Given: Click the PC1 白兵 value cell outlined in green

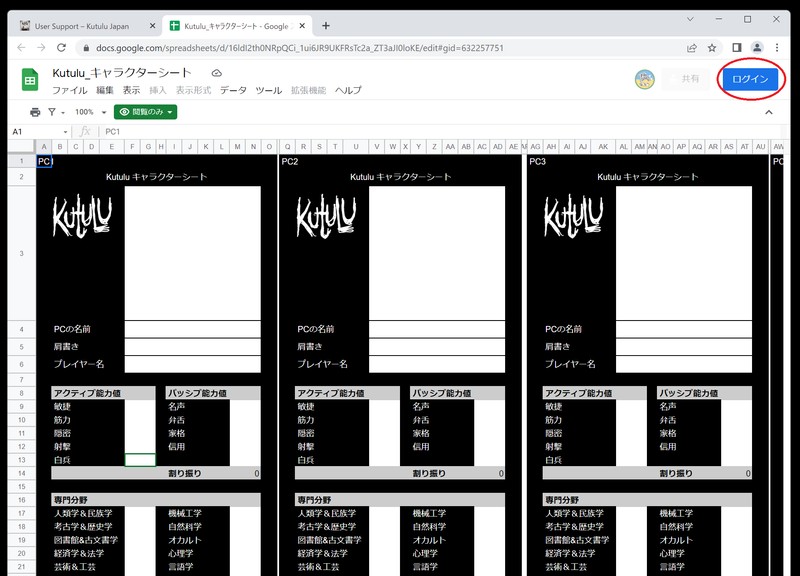Looking at the screenshot, I should point(140,460).
